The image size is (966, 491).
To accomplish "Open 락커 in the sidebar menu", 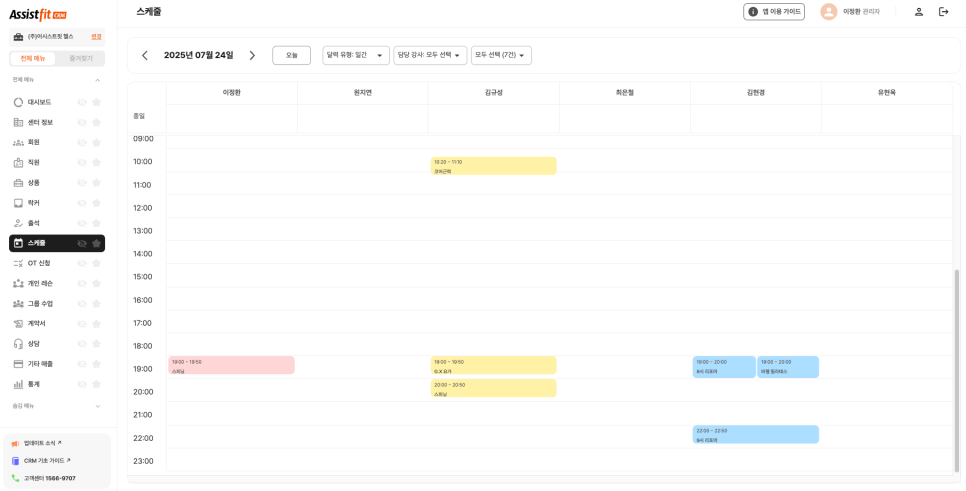I will [x=33, y=203].
